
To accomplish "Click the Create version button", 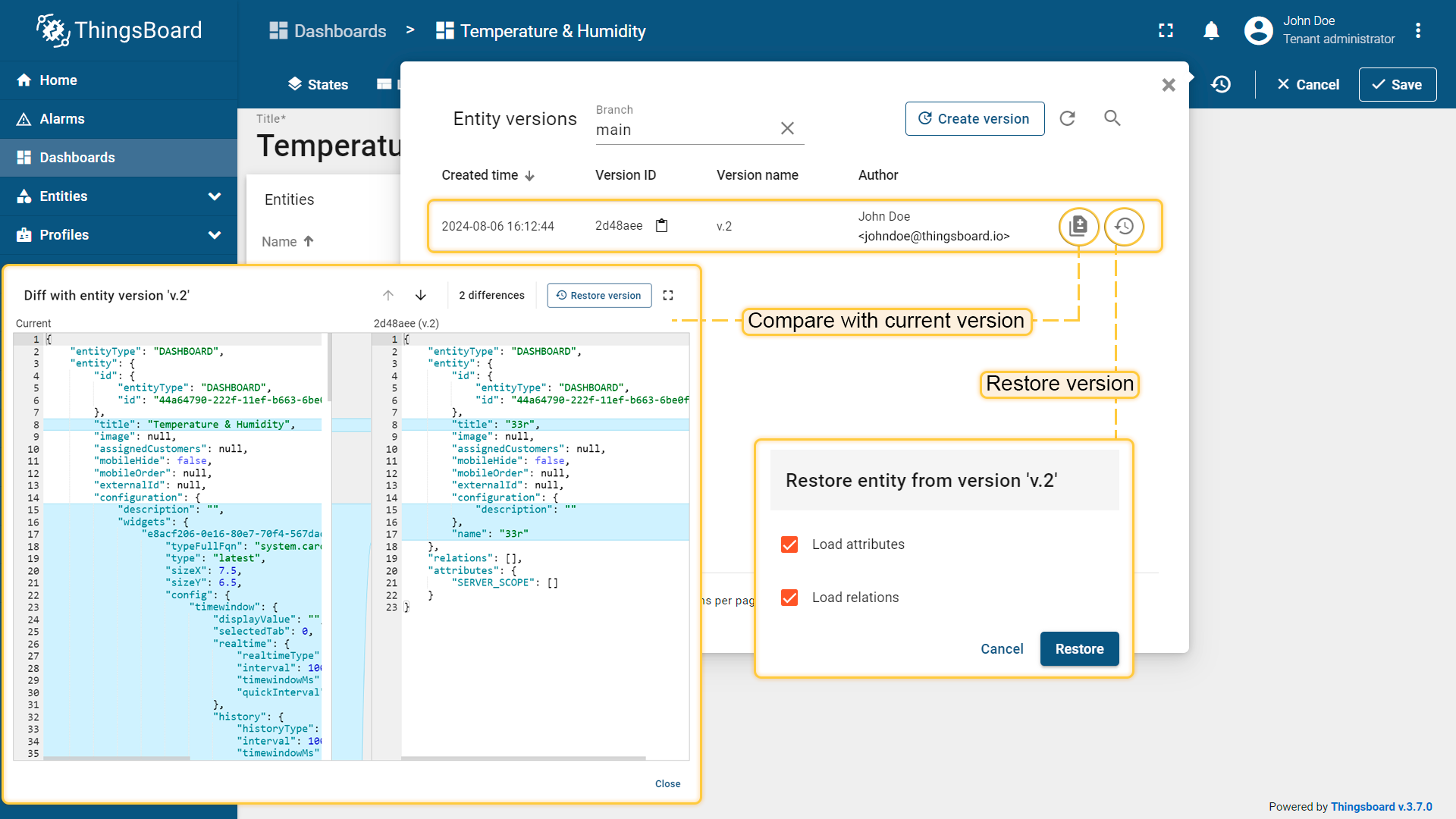I will click(x=974, y=118).
